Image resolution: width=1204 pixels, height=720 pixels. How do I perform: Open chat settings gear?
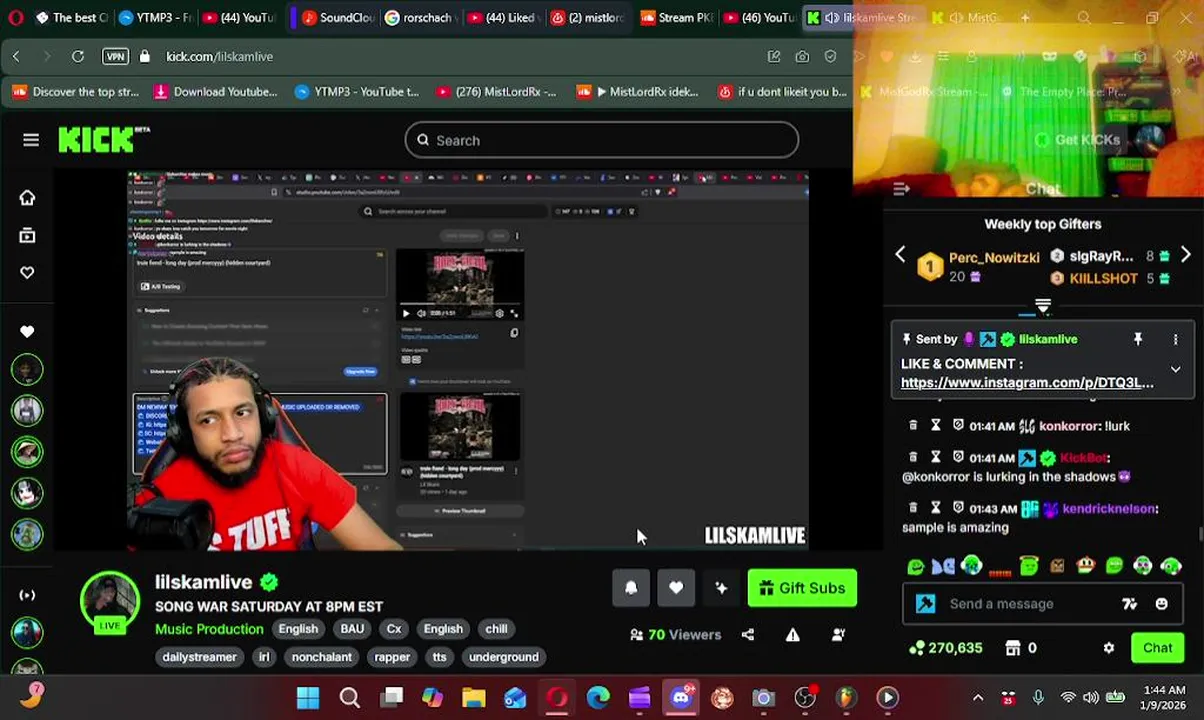point(1109,648)
